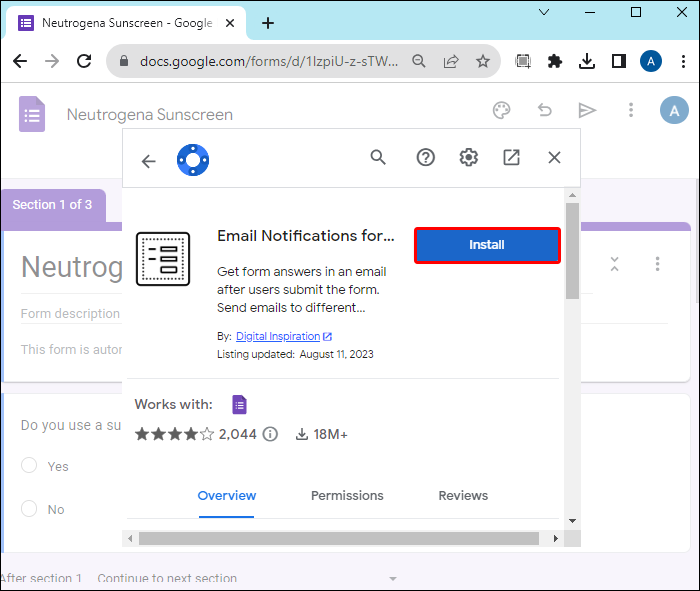
Task: Click the screenshot capture extension icon
Action: (x=523, y=61)
